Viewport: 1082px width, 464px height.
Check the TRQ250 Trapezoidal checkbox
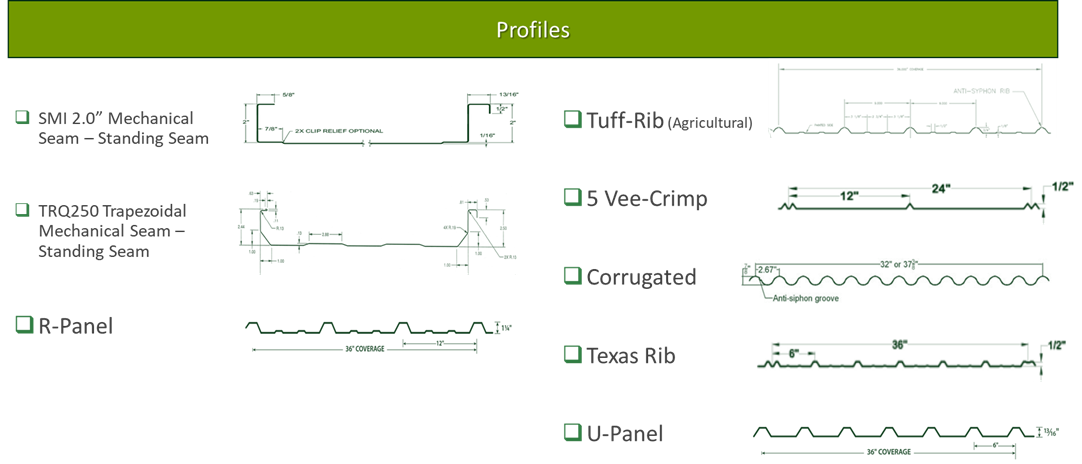(x=22, y=211)
